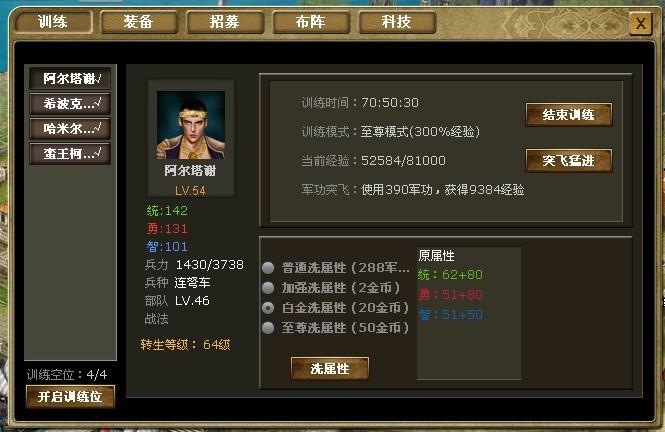Image resolution: width=665 pixels, height=432 pixels.
Task: Select general 希波克 in the list
Action: (70, 103)
